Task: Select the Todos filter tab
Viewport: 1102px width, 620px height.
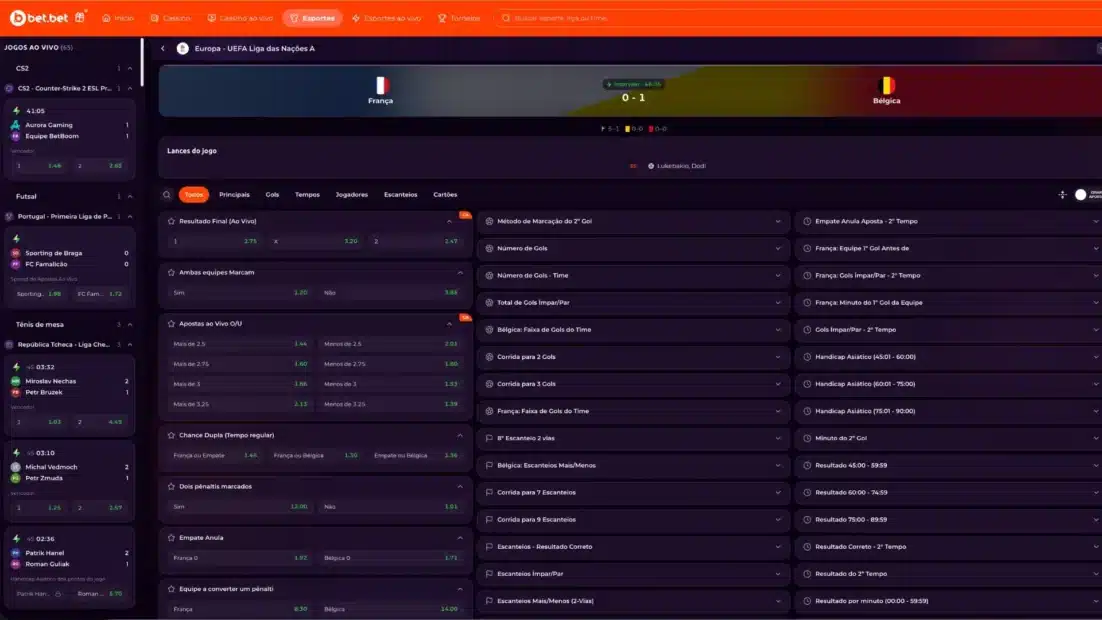Action: tap(193, 195)
